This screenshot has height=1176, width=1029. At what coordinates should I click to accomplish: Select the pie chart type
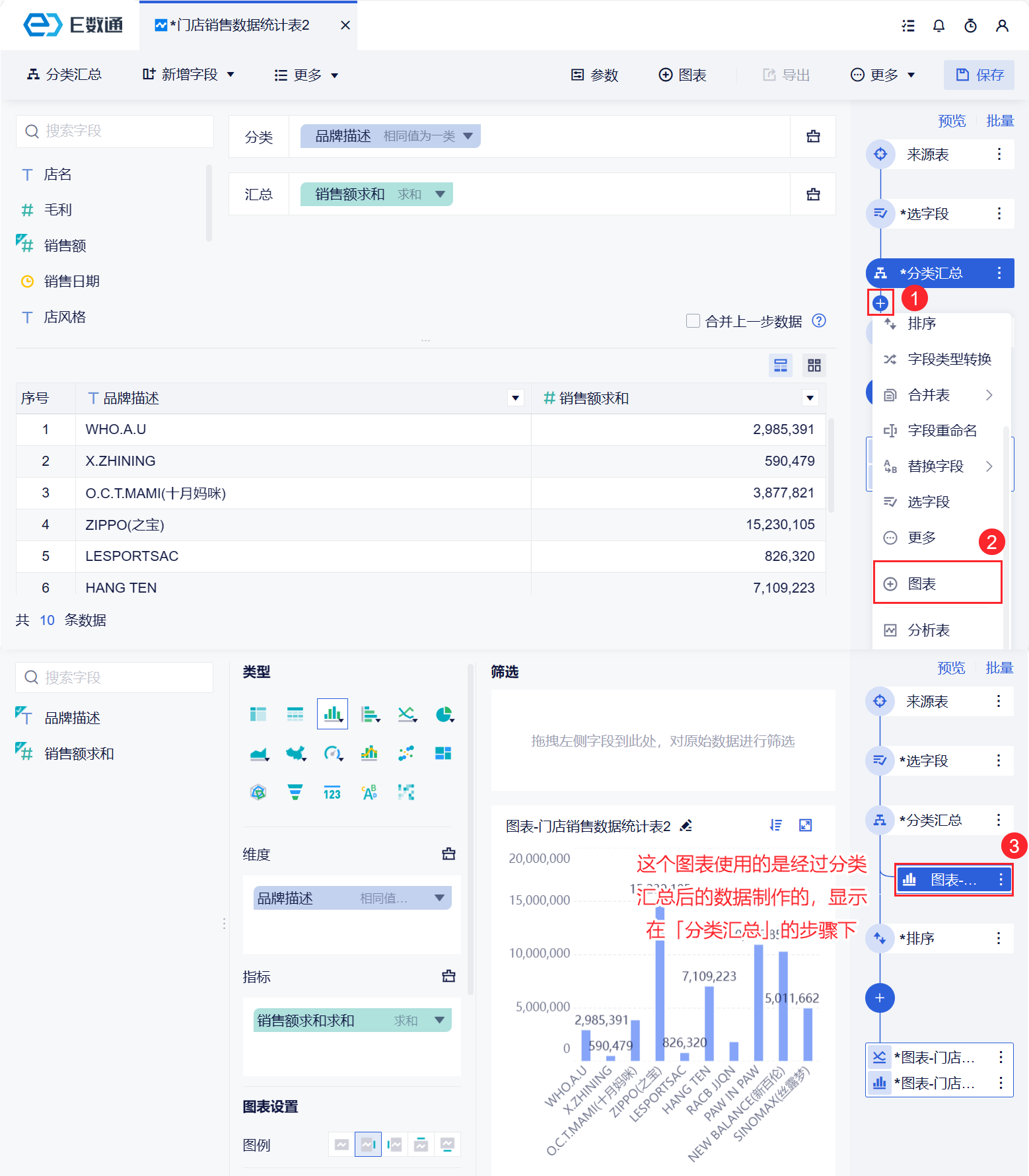click(444, 714)
